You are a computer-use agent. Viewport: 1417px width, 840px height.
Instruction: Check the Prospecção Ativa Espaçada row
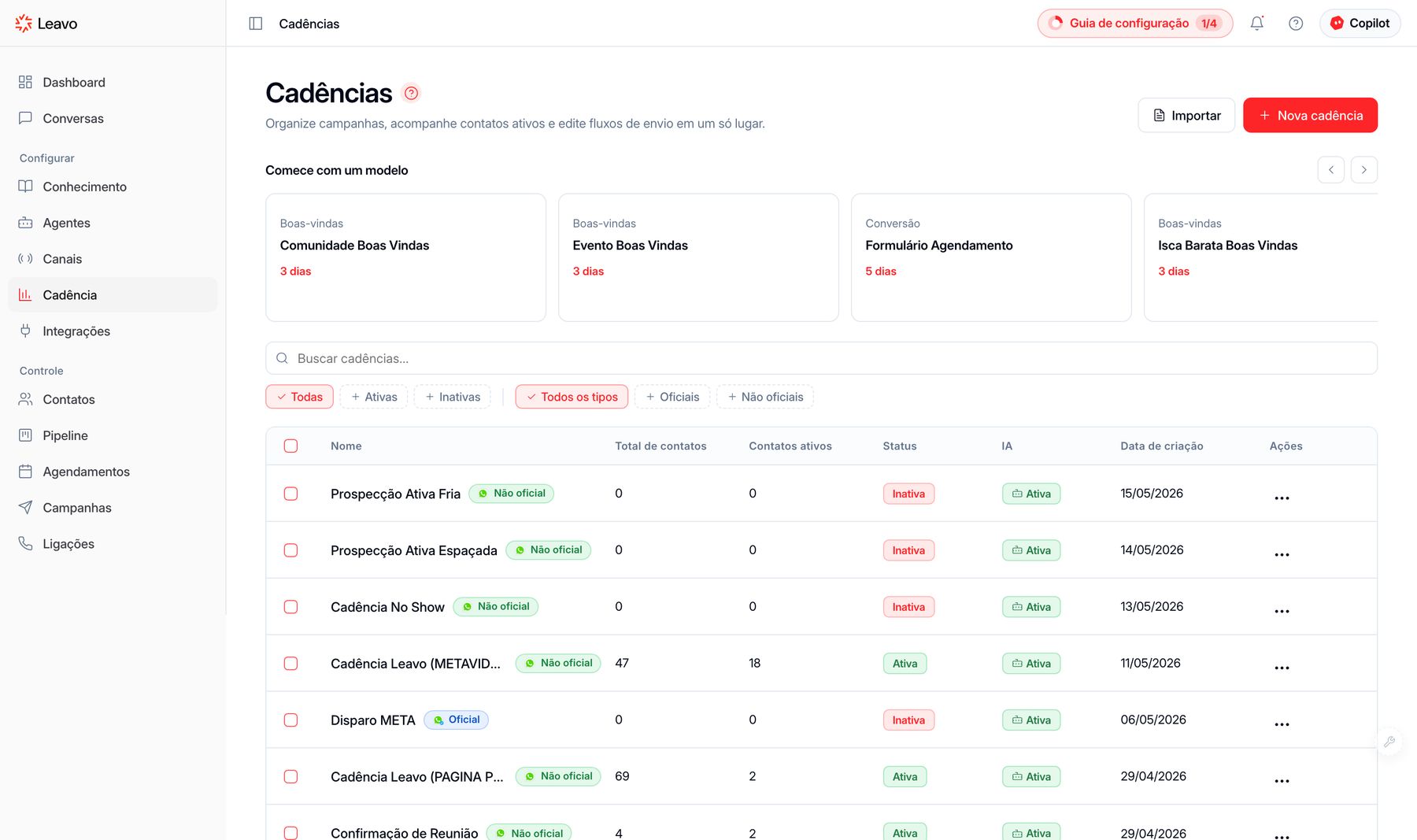pos(290,550)
